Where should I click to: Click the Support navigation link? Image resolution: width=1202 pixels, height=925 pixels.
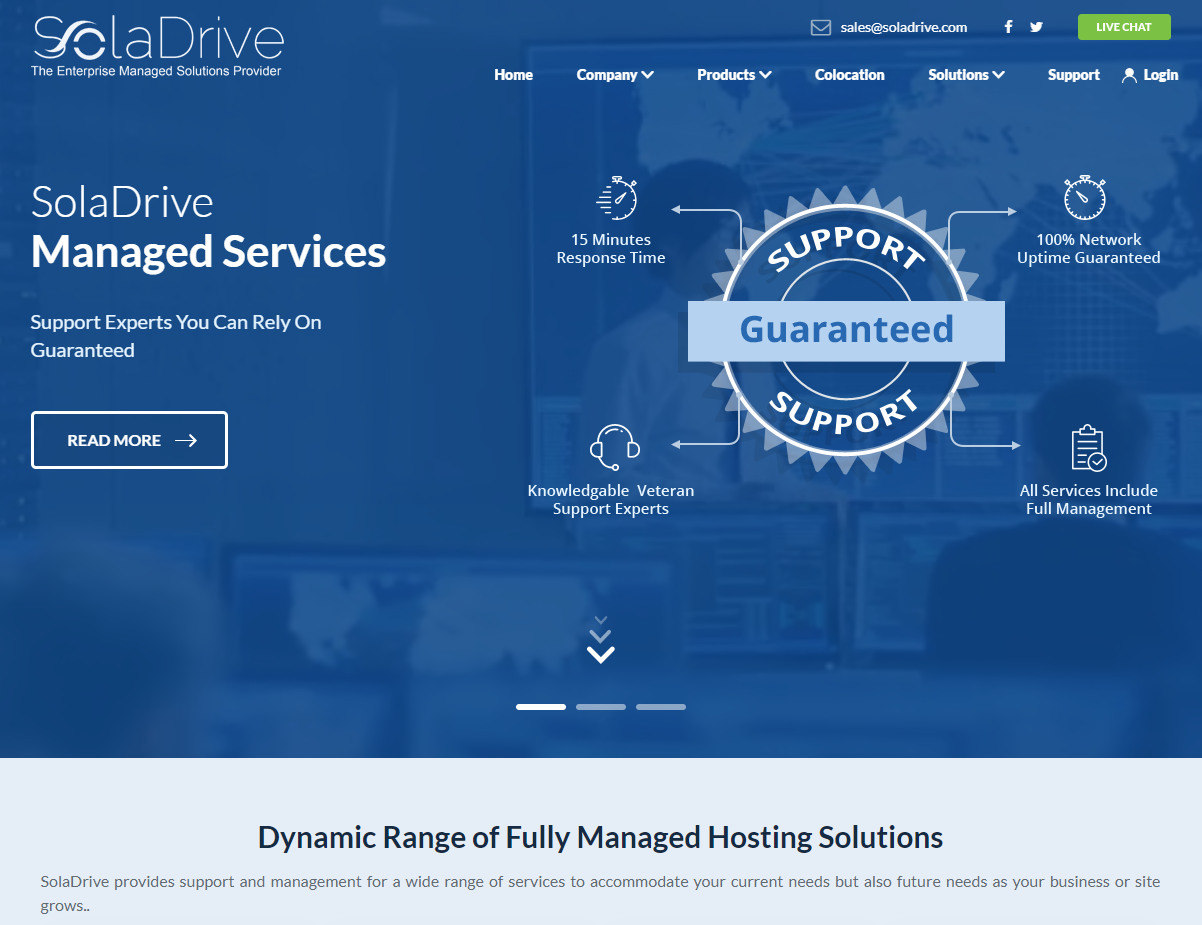[x=1073, y=75]
